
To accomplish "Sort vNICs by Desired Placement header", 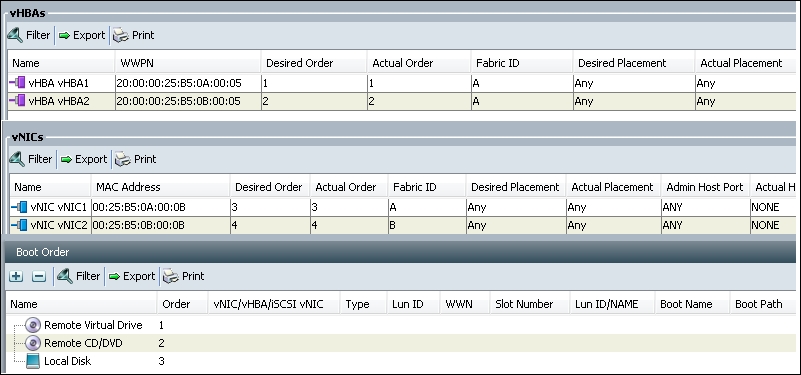I will click(516, 188).
